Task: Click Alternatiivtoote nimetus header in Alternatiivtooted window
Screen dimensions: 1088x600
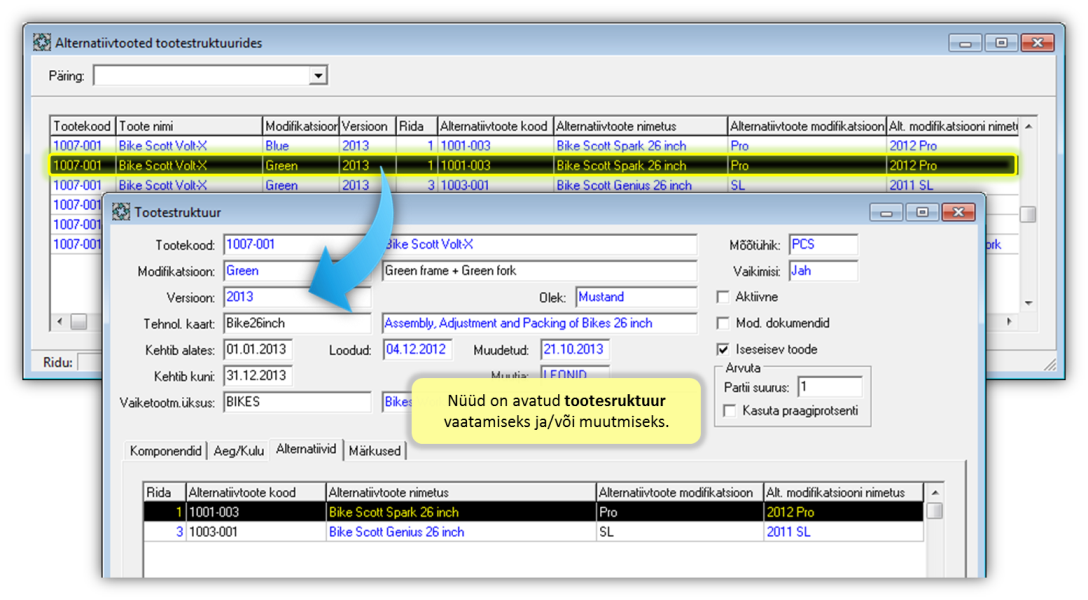Action: coord(640,126)
